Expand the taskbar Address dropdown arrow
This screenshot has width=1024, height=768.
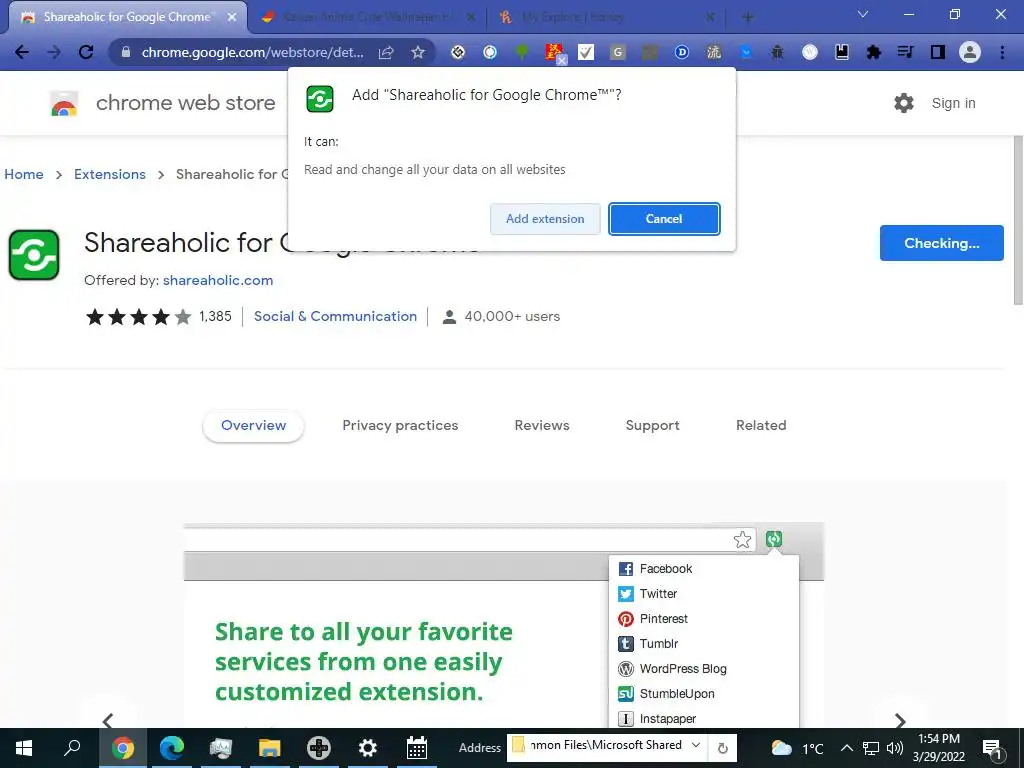(x=696, y=745)
